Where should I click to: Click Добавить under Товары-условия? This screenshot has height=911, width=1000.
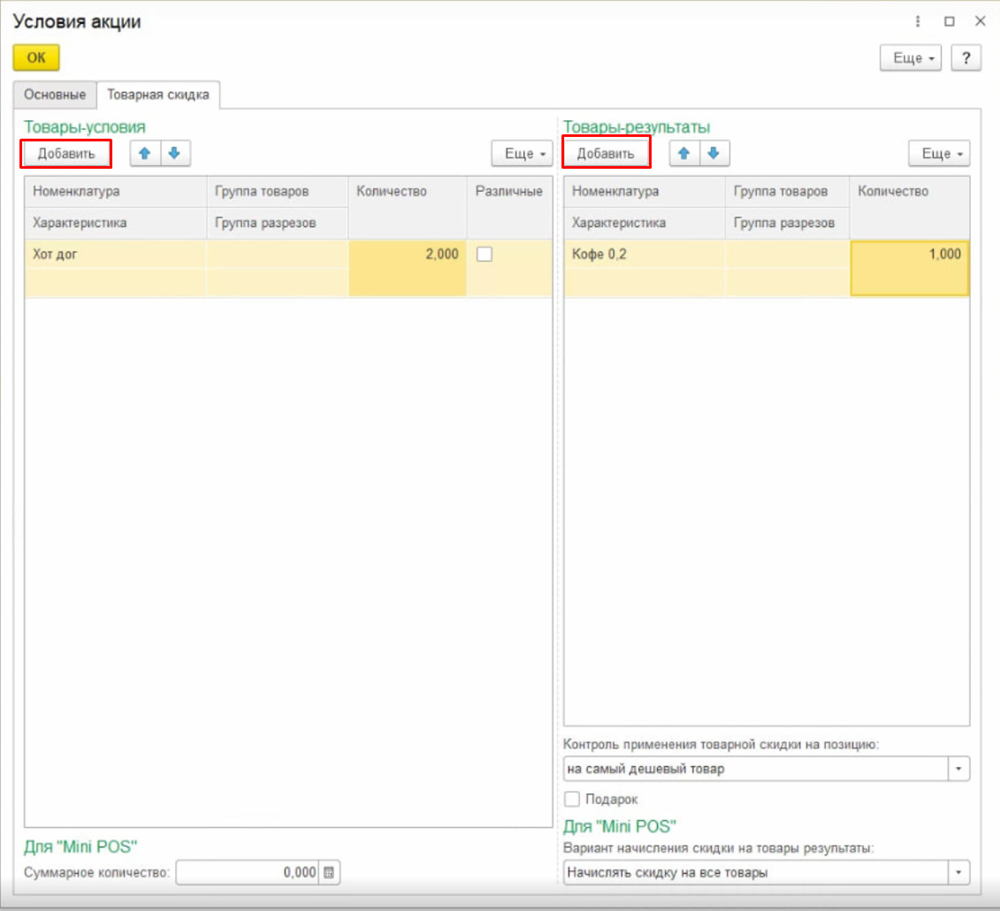tap(66, 154)
